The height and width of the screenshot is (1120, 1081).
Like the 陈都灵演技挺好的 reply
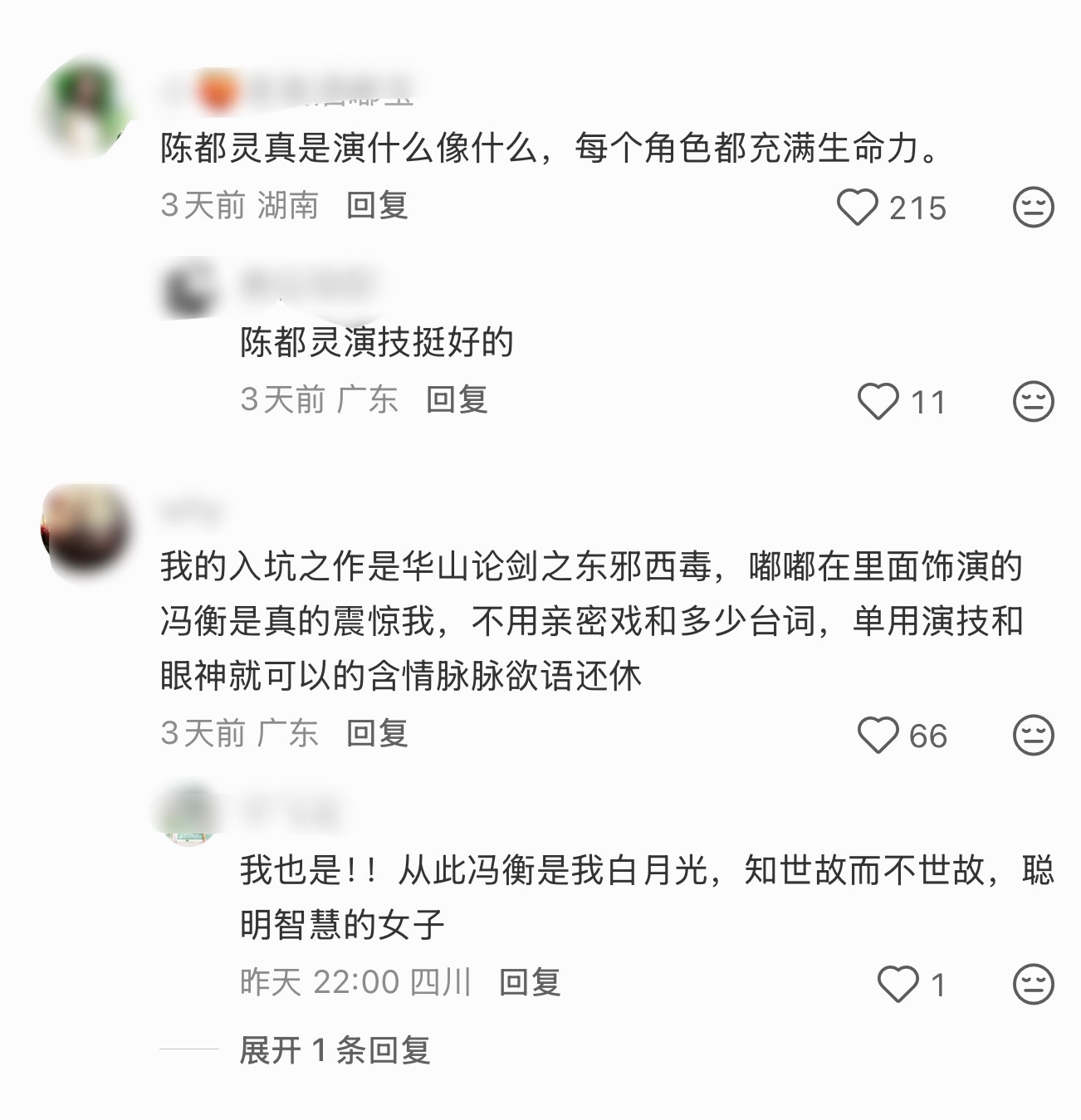coord(878,402)
